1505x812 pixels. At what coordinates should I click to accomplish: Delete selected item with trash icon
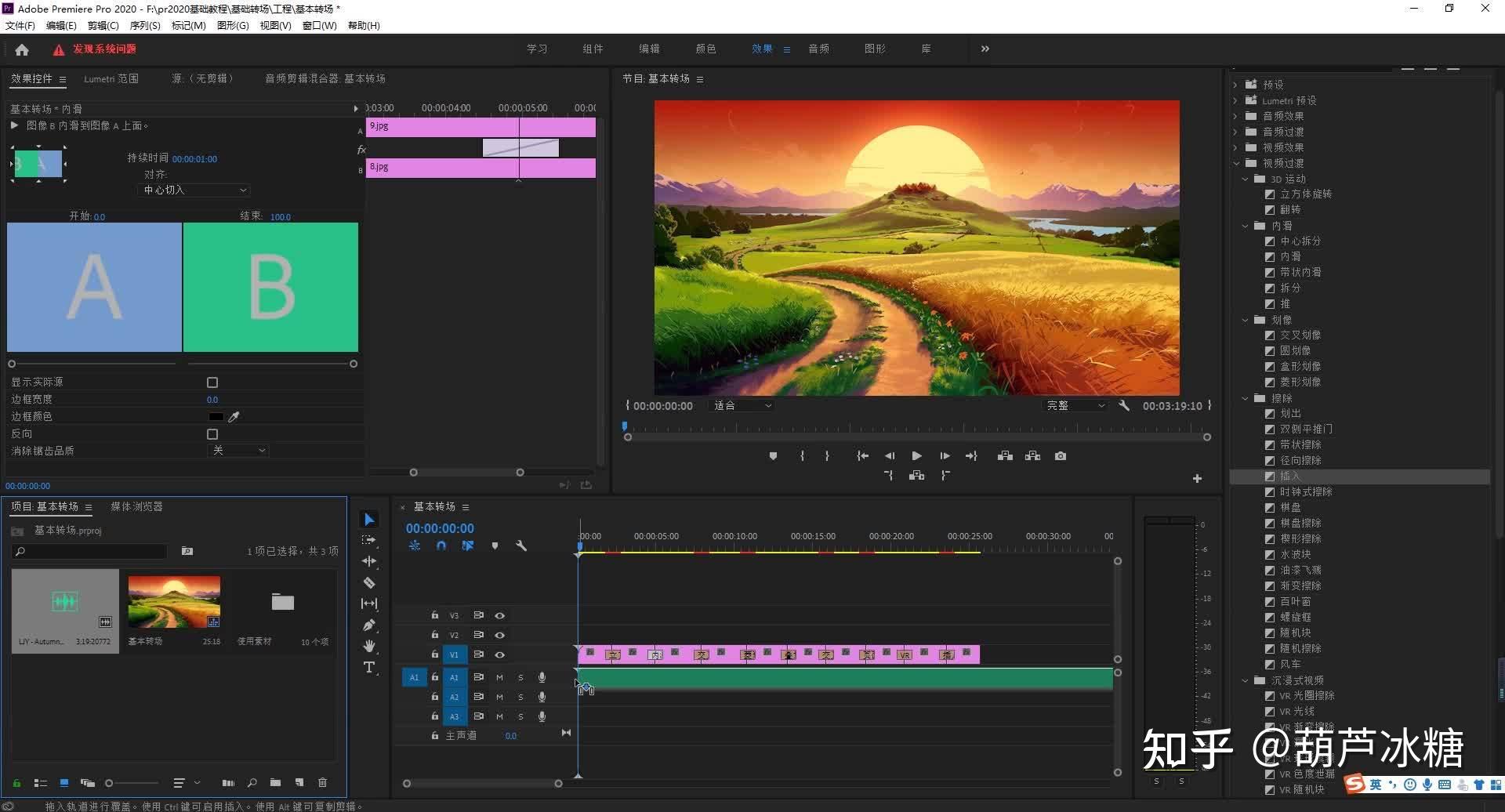pyautogui.click(x=322, y=782)
